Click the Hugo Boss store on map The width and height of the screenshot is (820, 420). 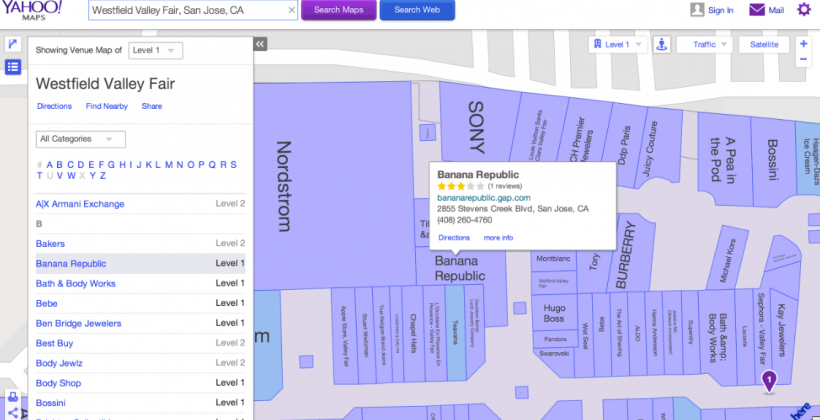coord(554,313)
